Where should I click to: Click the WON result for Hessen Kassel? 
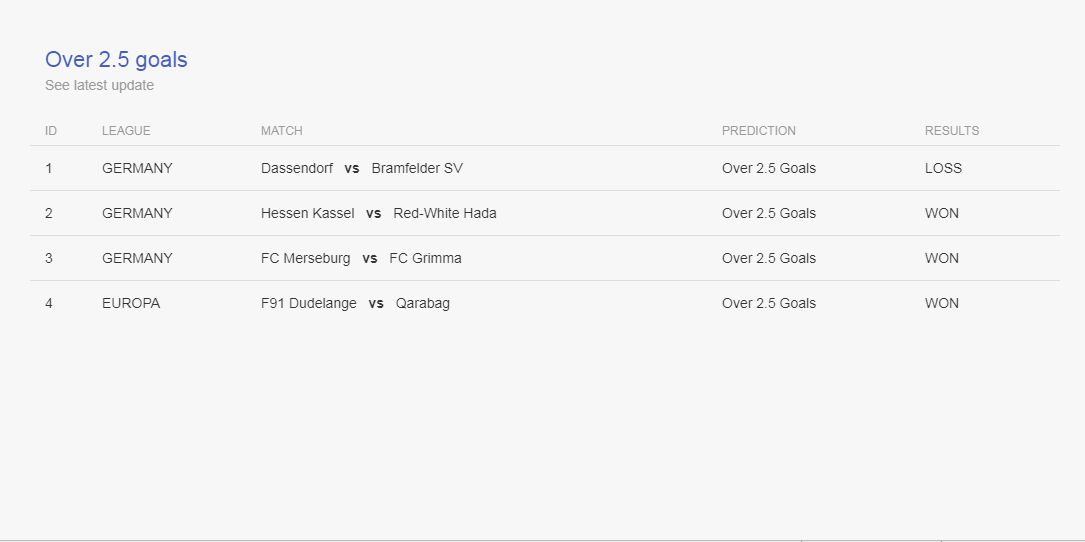coord(942,213)
